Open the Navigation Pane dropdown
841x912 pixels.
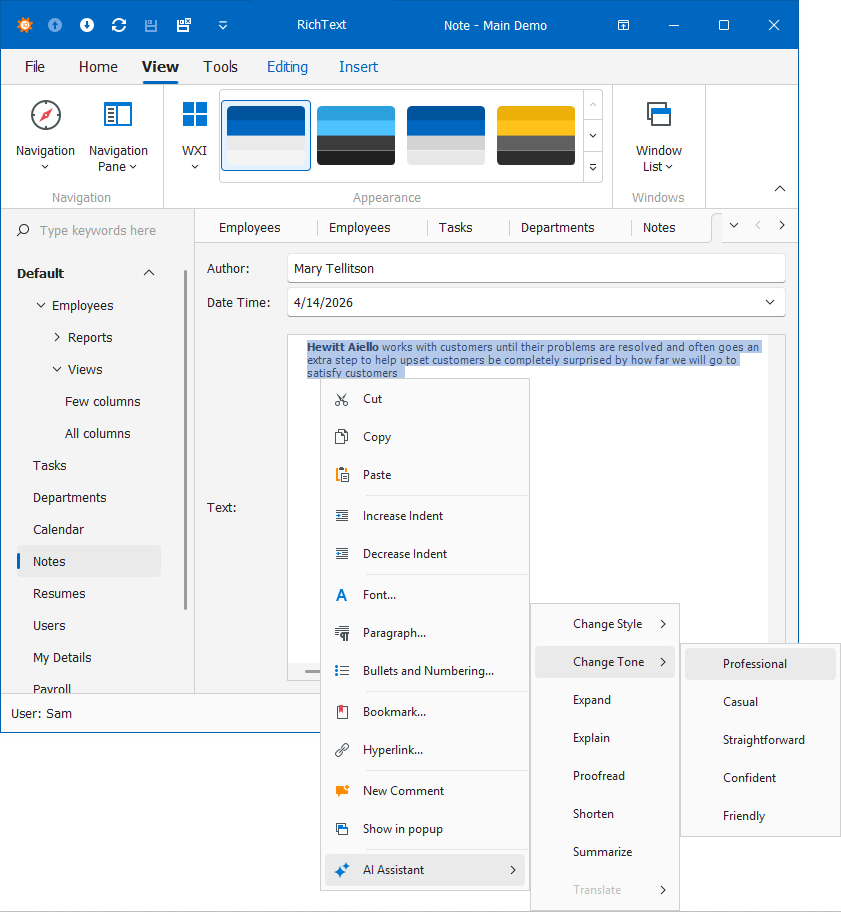118,136
